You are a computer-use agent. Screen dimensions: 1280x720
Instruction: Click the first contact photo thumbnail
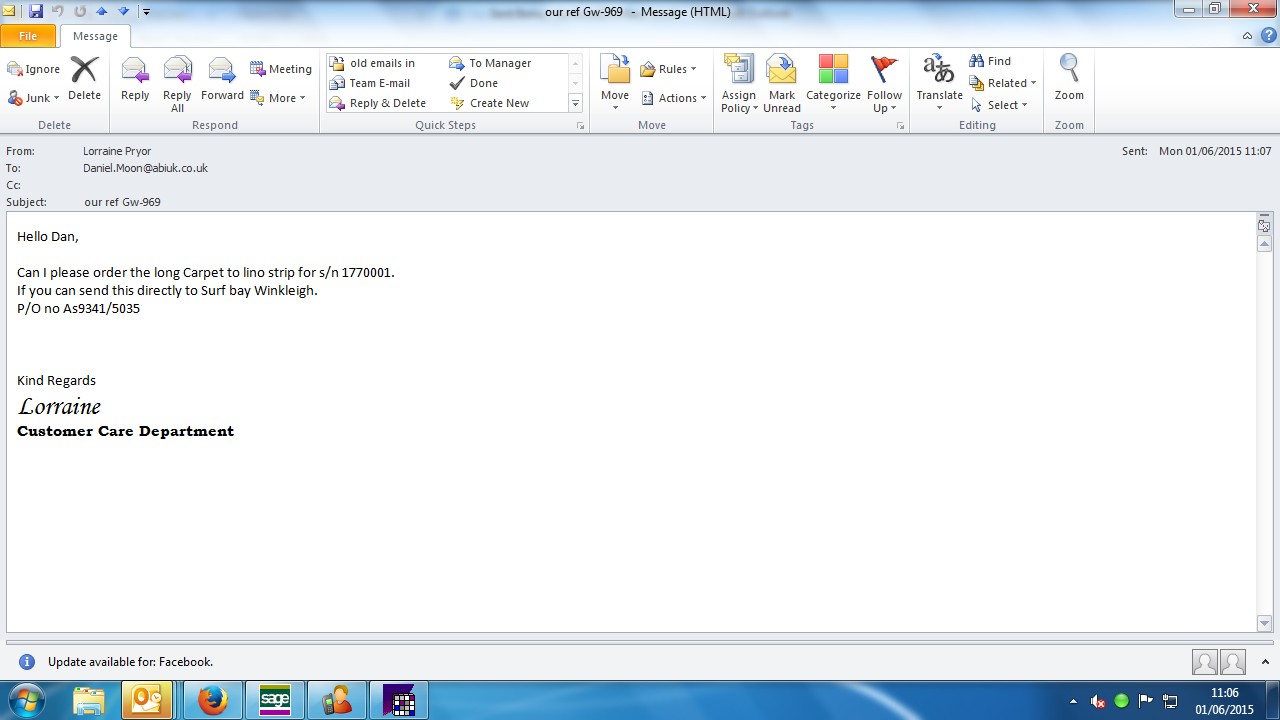coord(1205,662)
